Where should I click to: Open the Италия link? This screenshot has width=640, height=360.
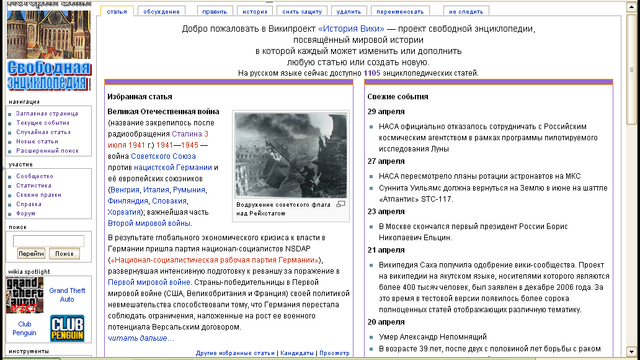click(156, 190)
